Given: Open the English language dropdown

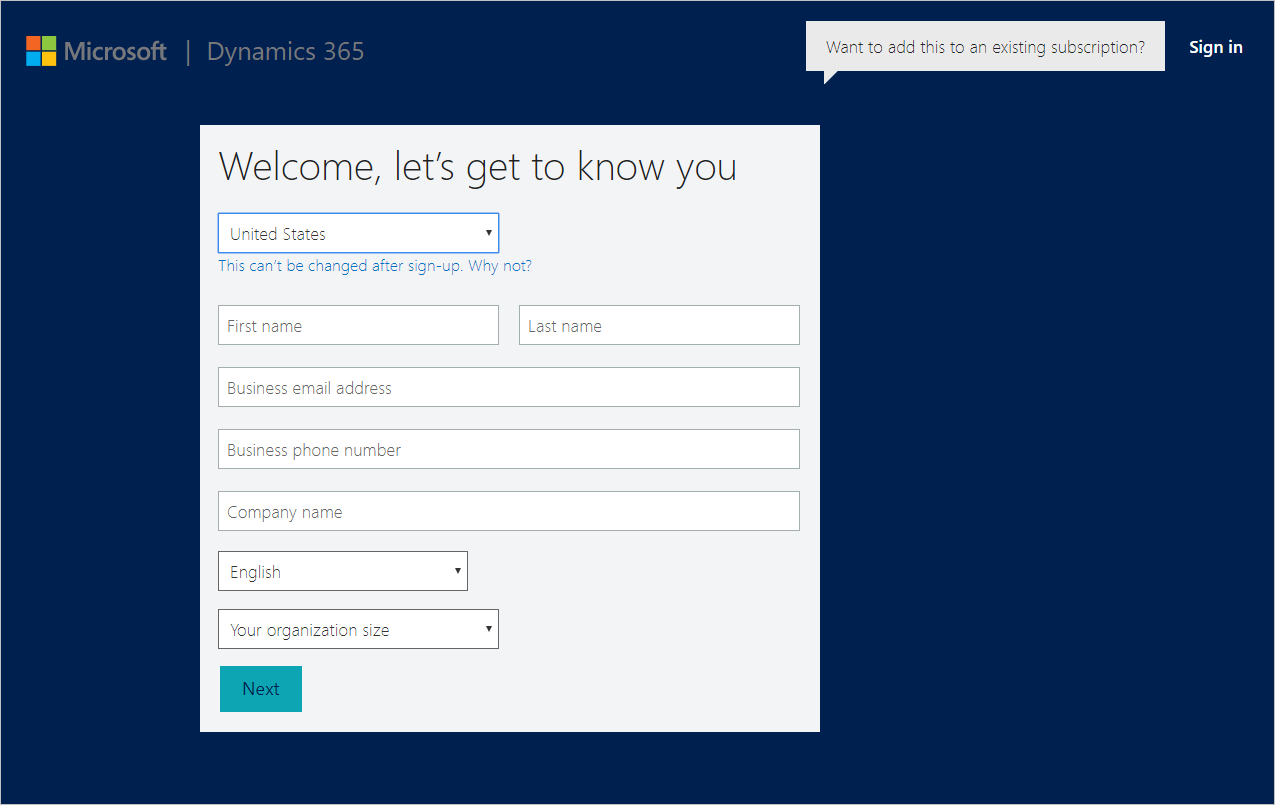Looking at the screenshot, I should point(342,570).
